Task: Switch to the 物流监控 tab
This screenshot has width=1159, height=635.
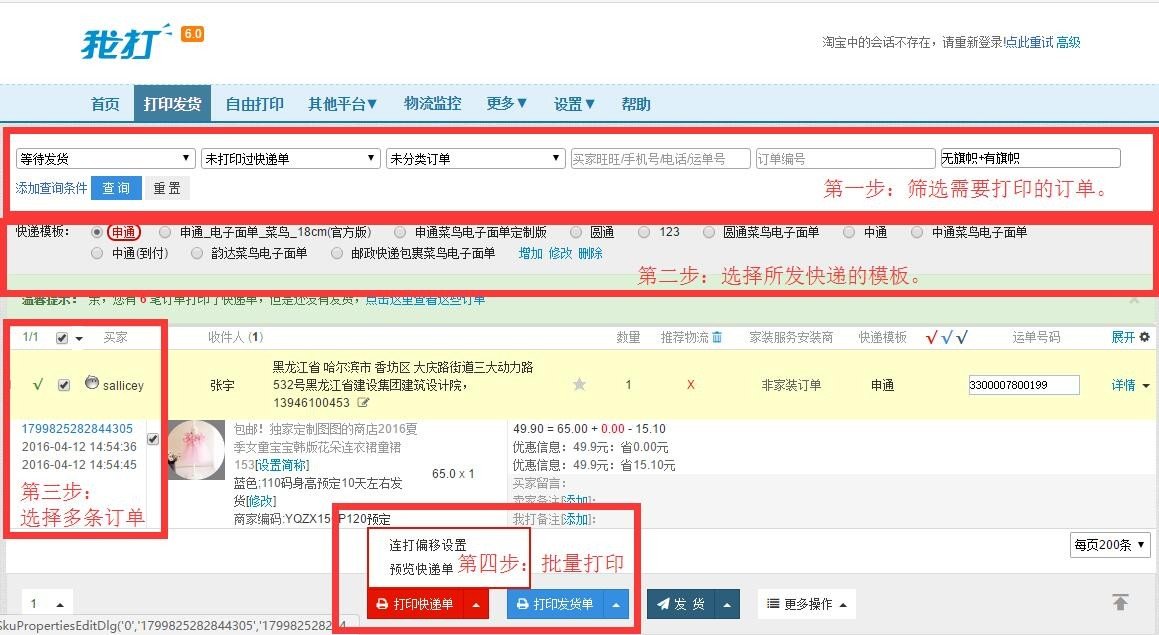Action: (x=431, y=103)
